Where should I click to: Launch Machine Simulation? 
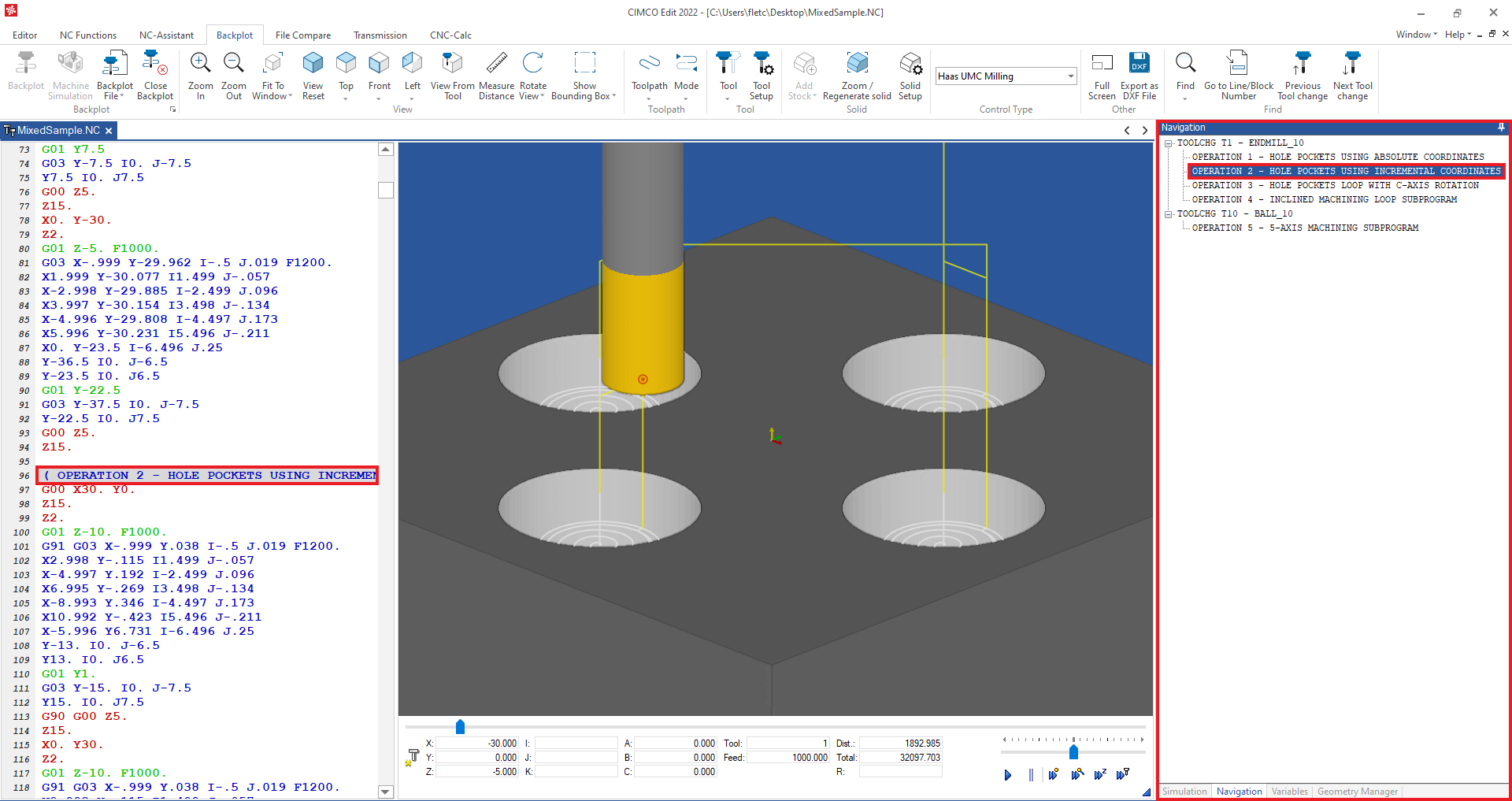tap(70, 75)
